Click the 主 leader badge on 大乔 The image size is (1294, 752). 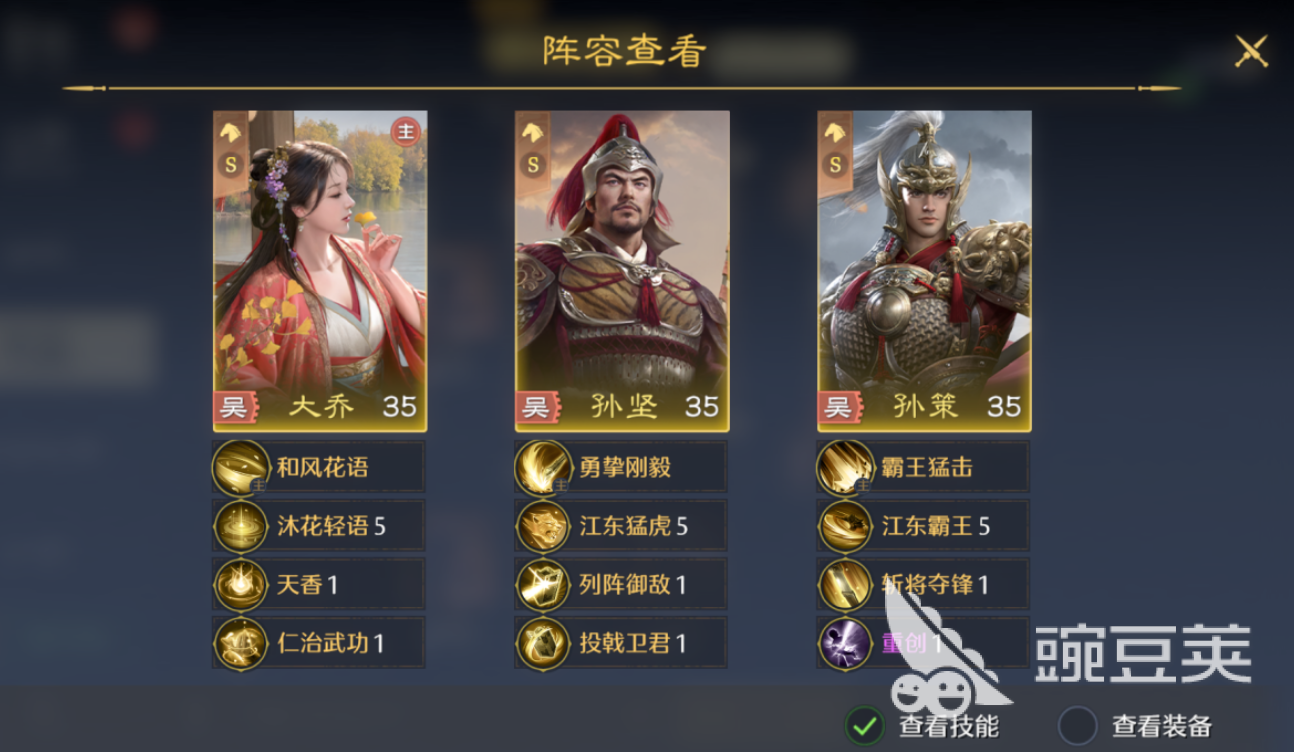coord(405,132)
